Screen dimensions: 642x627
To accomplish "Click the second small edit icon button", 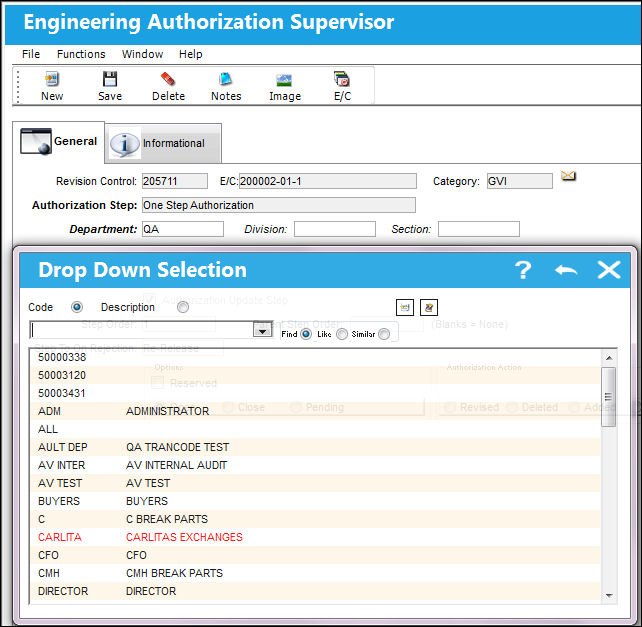I will click(429, 308).
